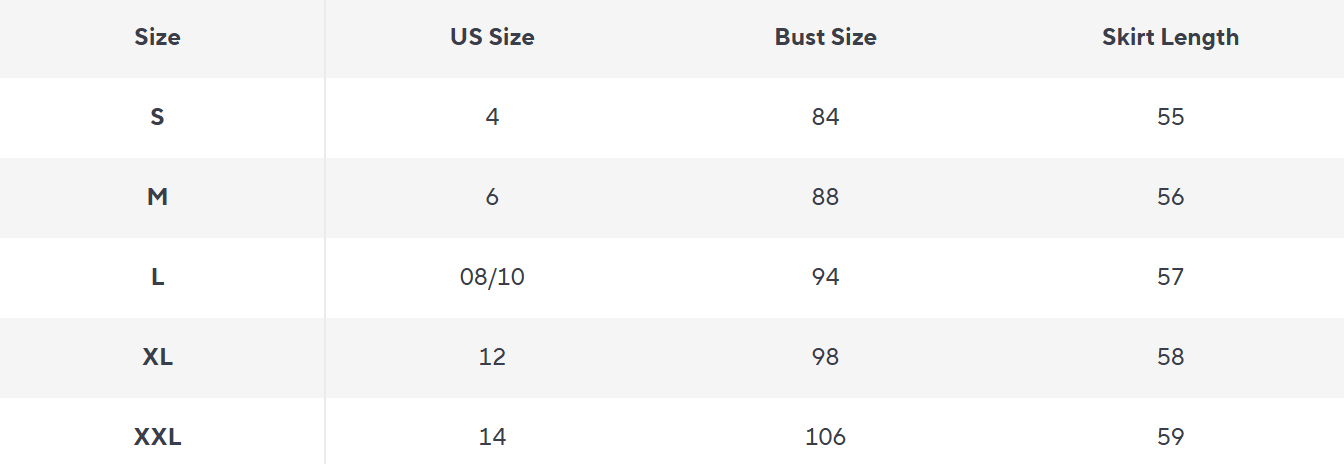Select the XL size row label
Image resolution: width=1344 pixels, height=464 pixels.
tap(157, 357)
